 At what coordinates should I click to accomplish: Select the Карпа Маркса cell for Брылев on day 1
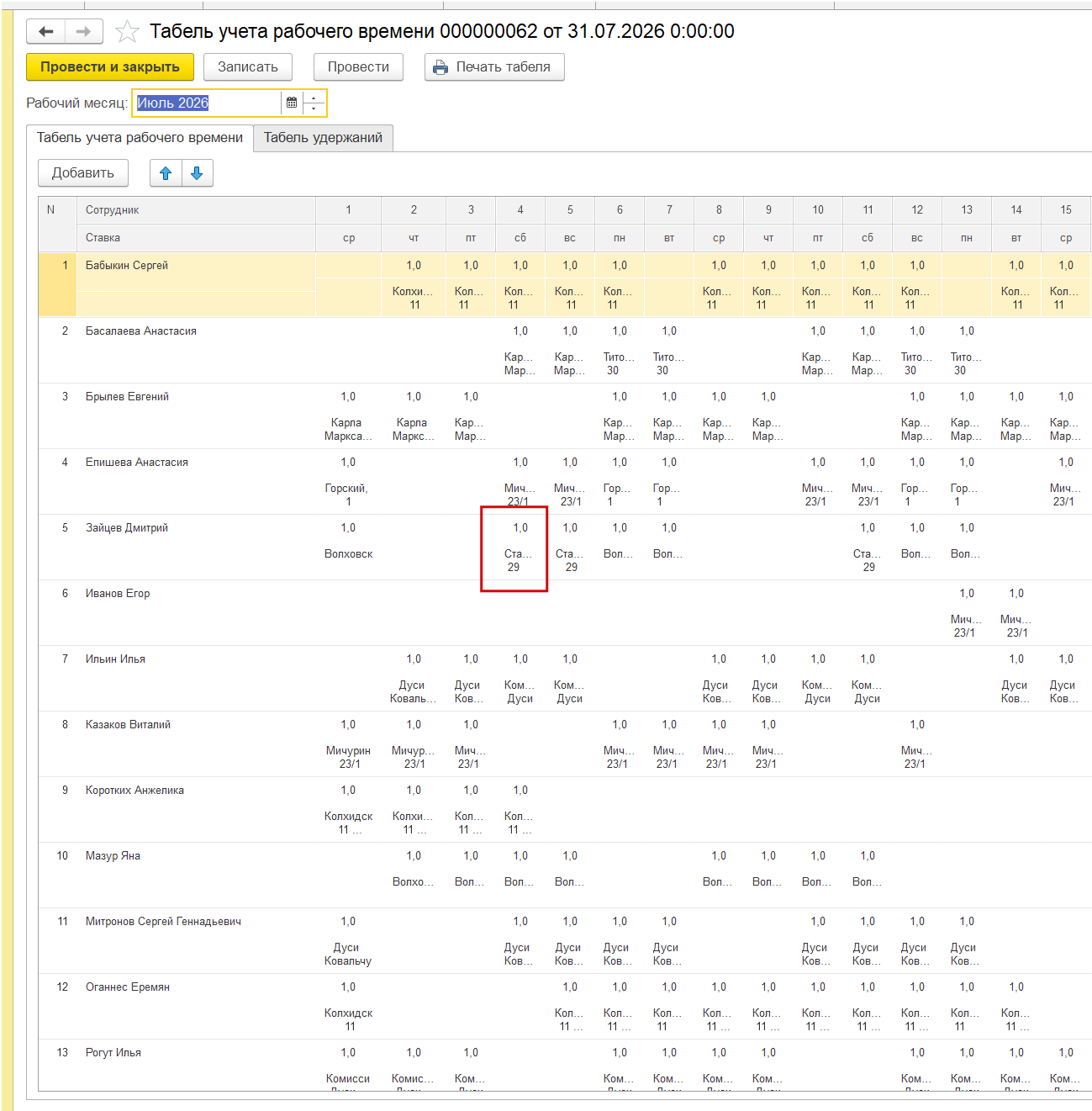(348, 430)
